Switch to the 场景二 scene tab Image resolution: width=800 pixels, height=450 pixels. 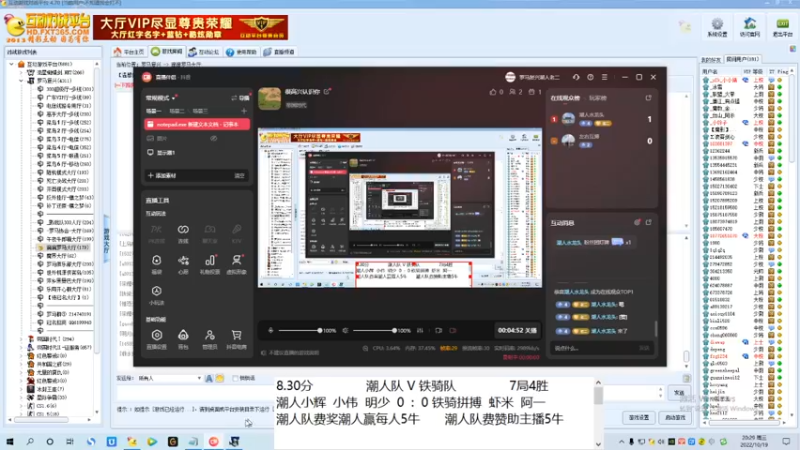tap(177, 111)
